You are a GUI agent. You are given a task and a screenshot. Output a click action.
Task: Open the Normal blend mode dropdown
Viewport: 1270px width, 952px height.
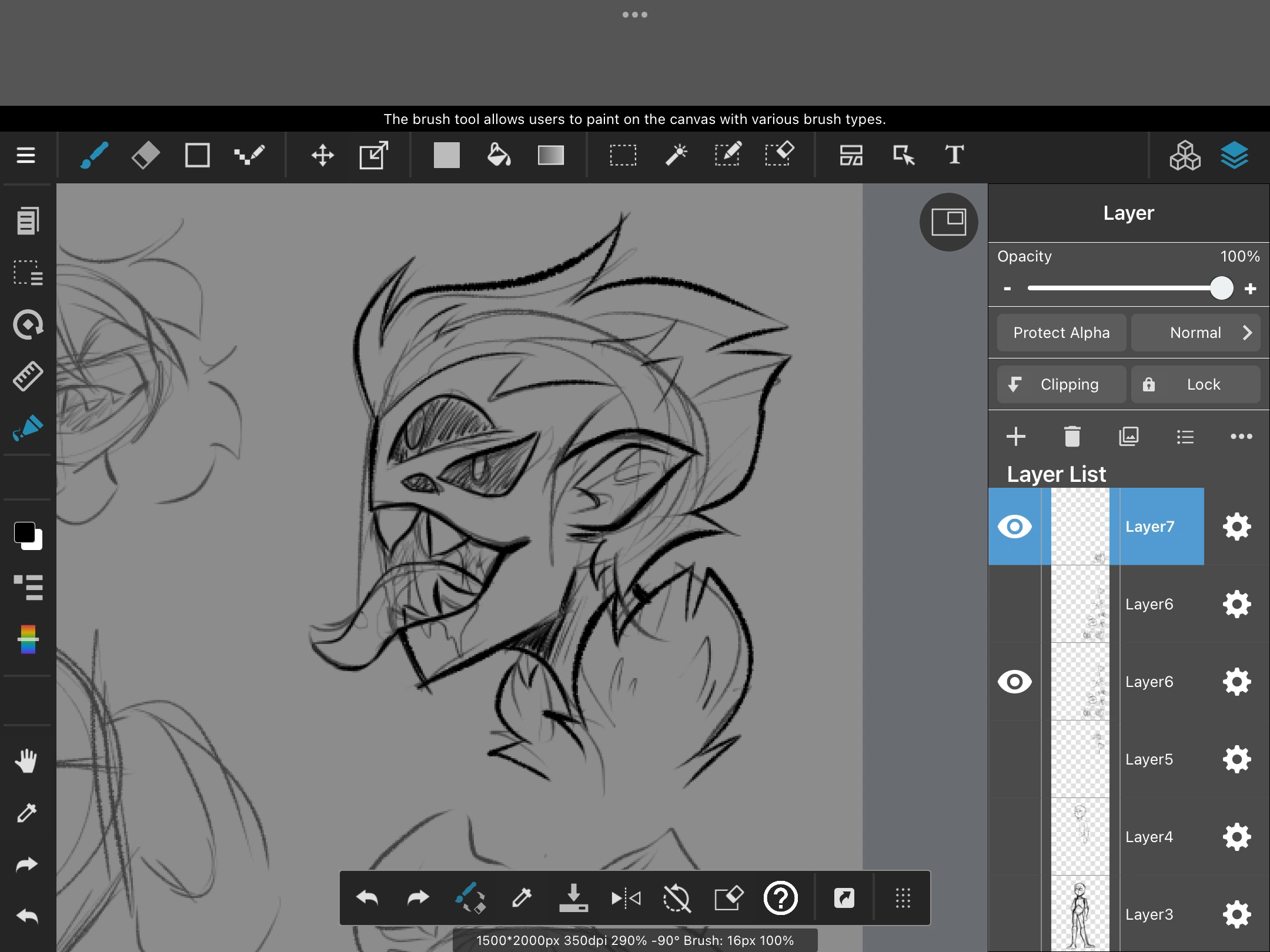pyautogui.click(x=1197, y=333)
